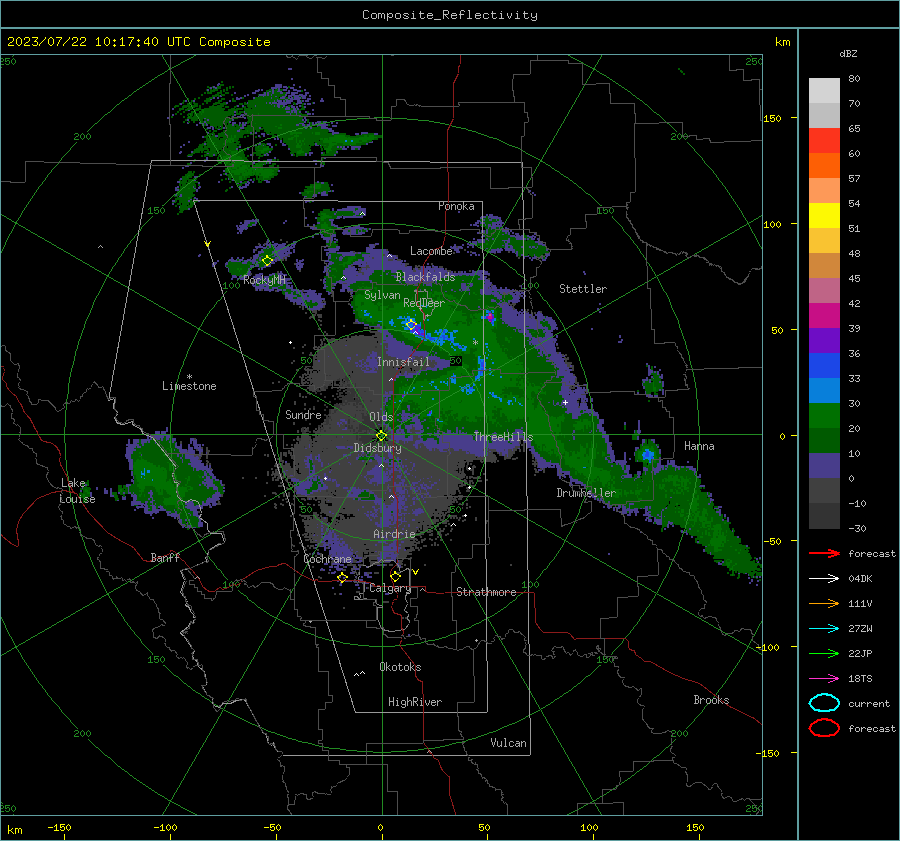The width and height of the screenshot is (900, 841).
Task: Click the Olds city label
Action: point(381,417)
